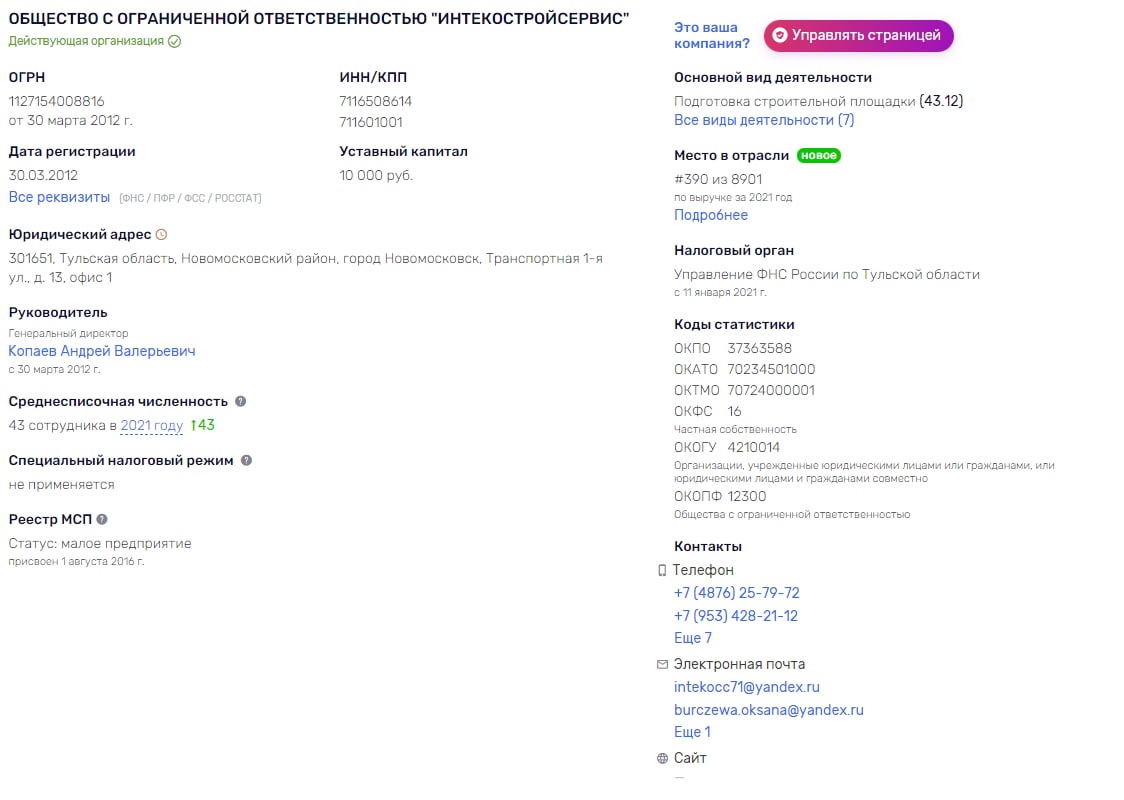Select the 2021 году headcount link

pos(152,425)
